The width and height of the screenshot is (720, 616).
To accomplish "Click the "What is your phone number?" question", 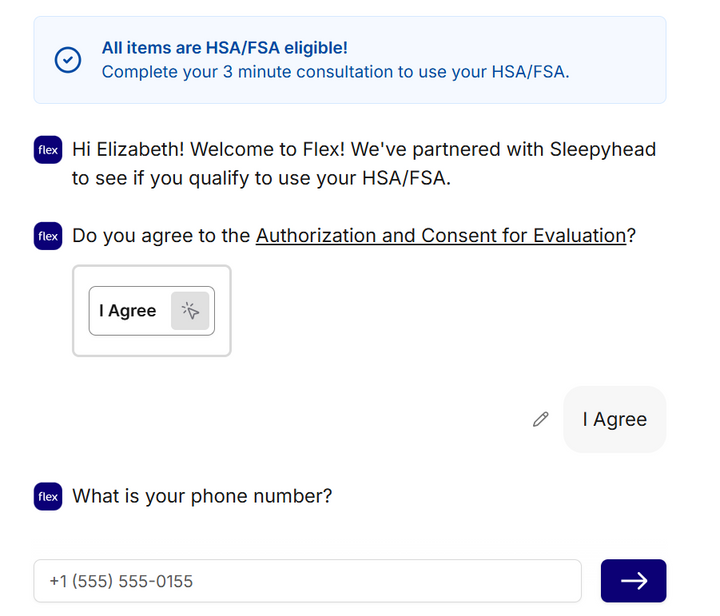I will [x=202, y=497].
